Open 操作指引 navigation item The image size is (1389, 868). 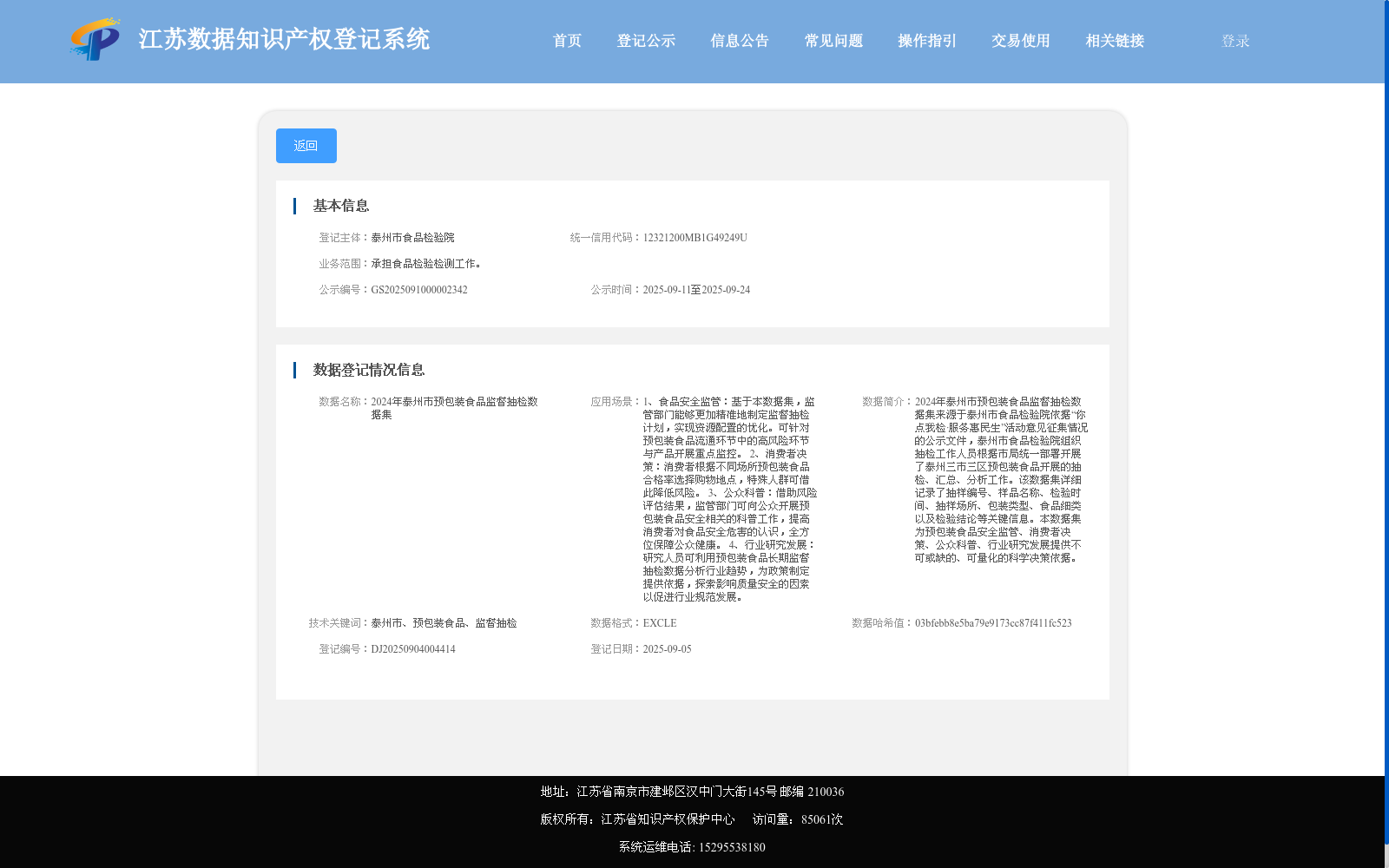pos(927,41)
